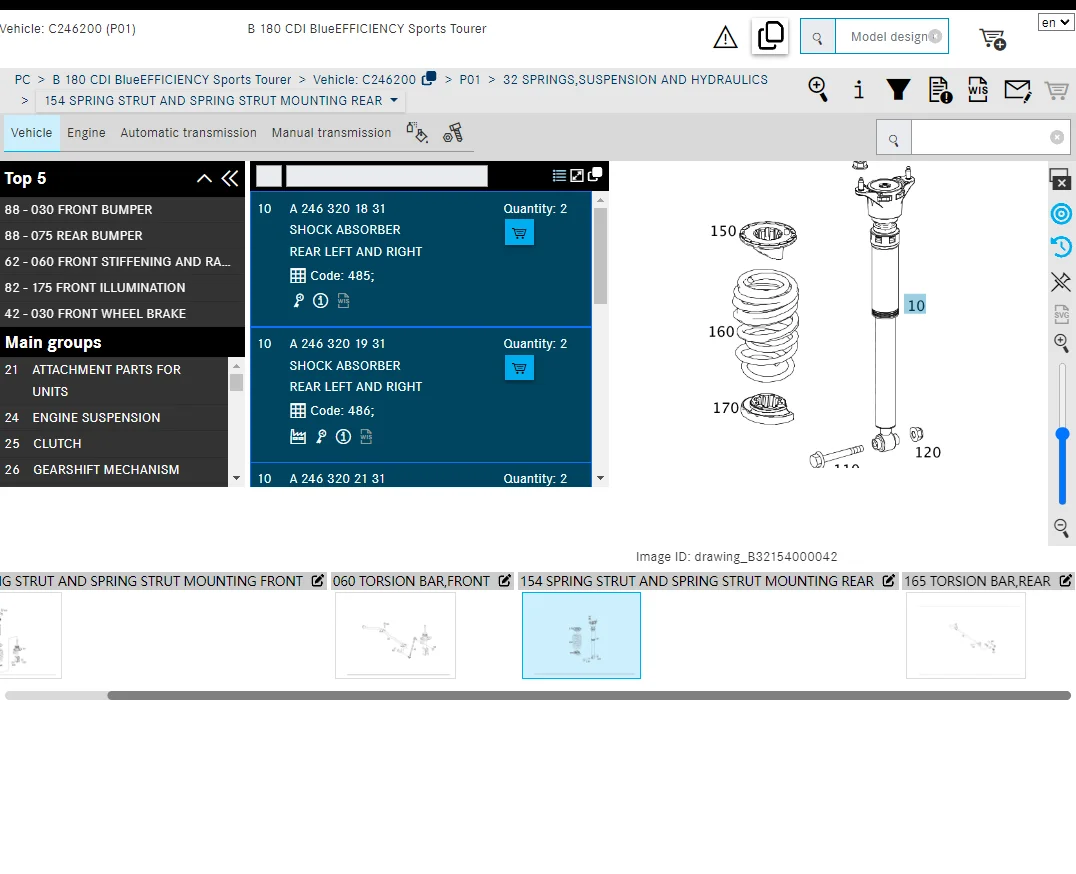
Task: Select main group 26 GEARSHIFT MECHANISM
Action: coord(114,470)
